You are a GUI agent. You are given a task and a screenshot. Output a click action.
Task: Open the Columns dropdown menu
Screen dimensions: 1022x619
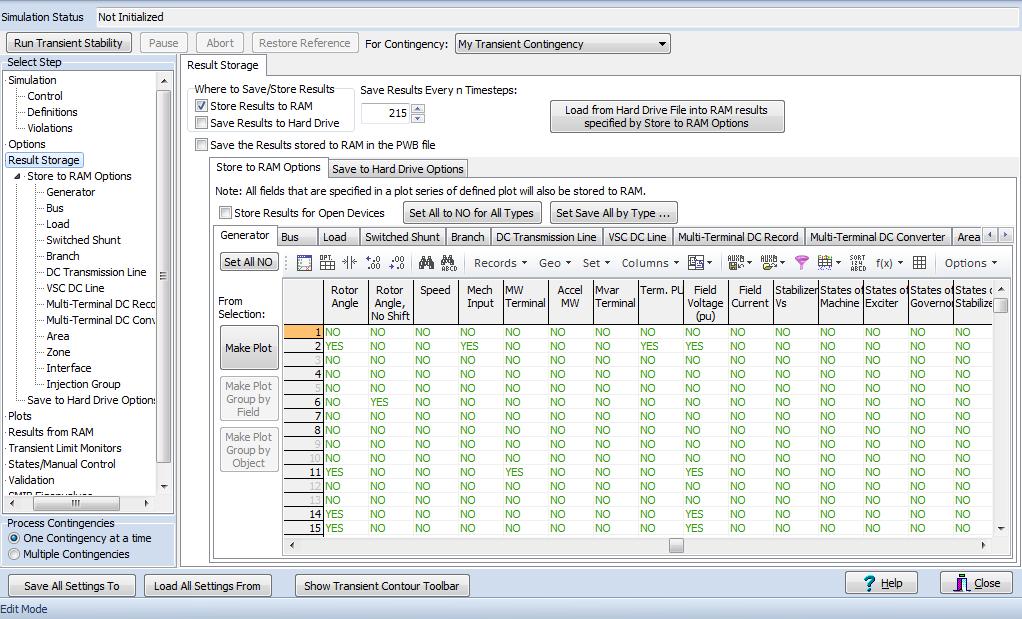point(650,263)
